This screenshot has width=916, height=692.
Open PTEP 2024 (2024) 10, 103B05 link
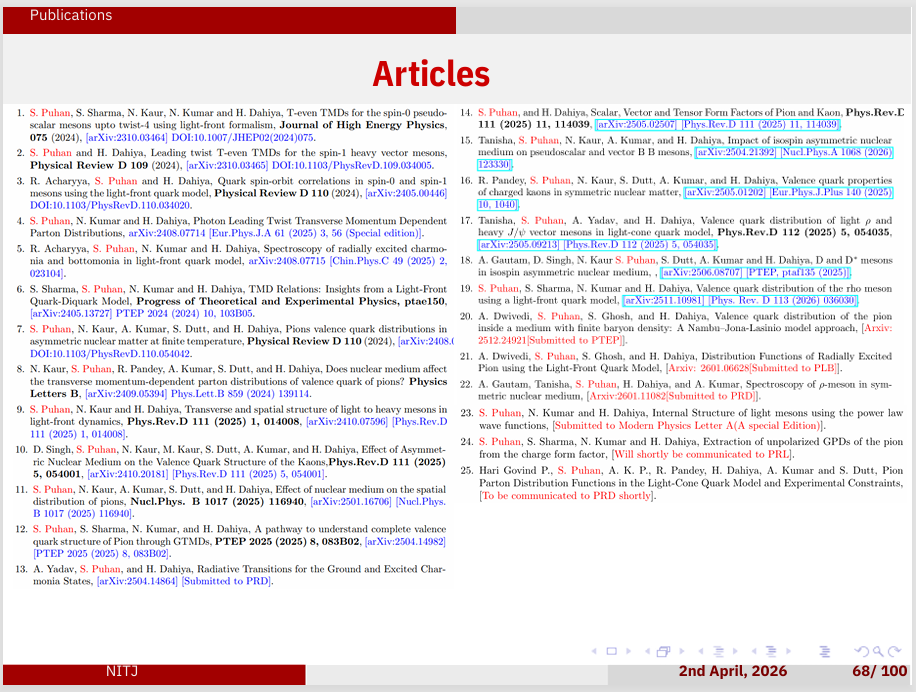click(x=184, y=313)
